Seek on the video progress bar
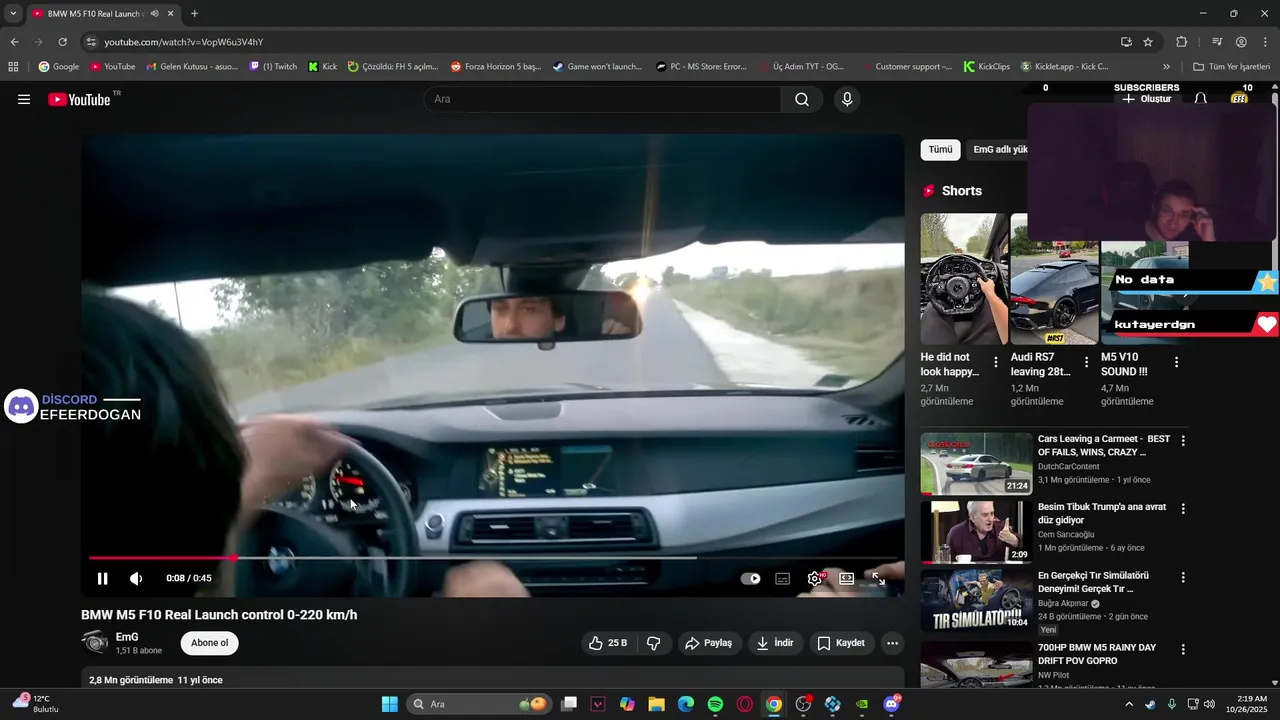This screenshot has width=1280, height=720. click(493, 558)
